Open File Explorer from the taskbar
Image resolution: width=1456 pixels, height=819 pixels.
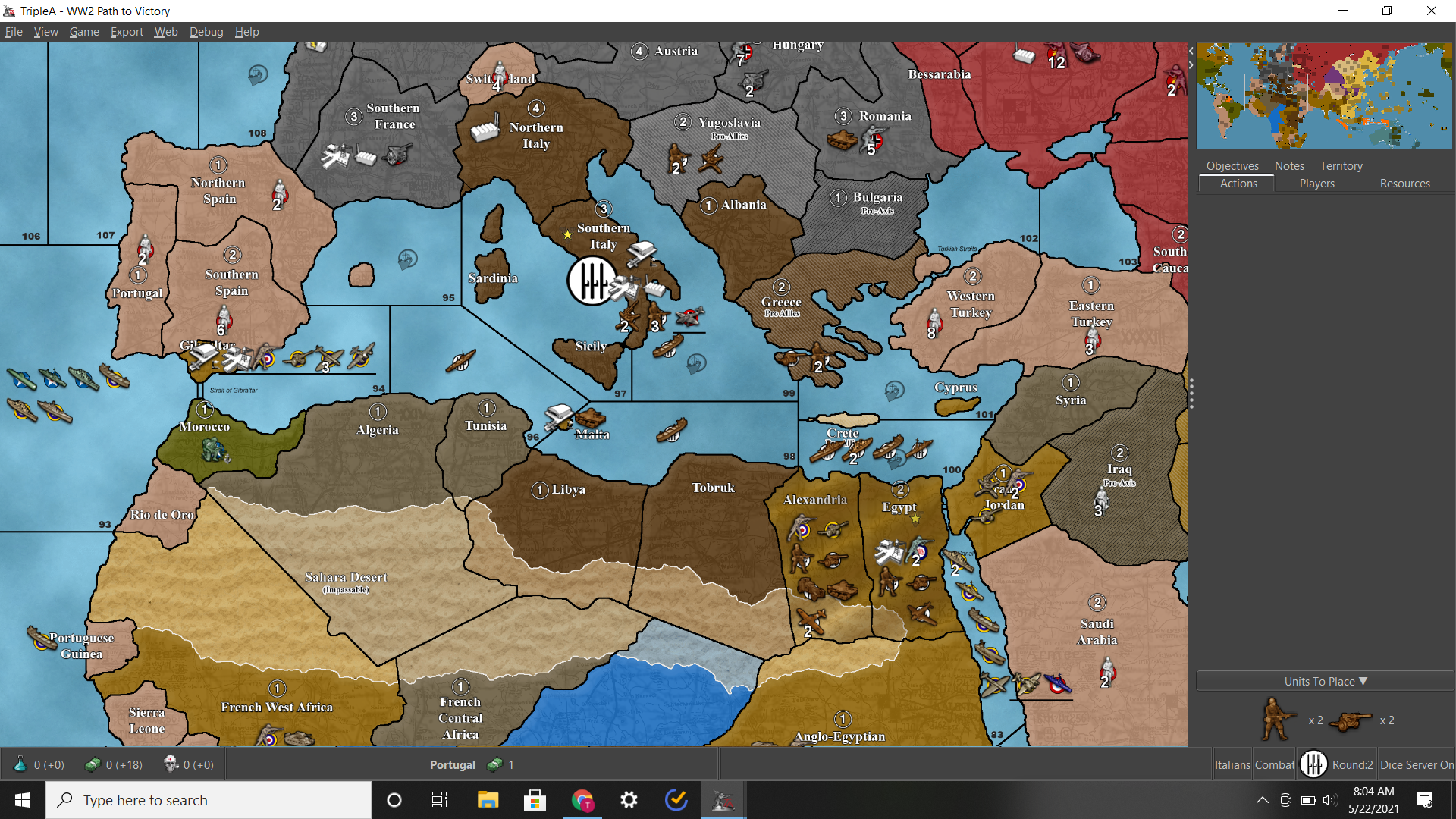pyautogui.click(x=488, y=800)
